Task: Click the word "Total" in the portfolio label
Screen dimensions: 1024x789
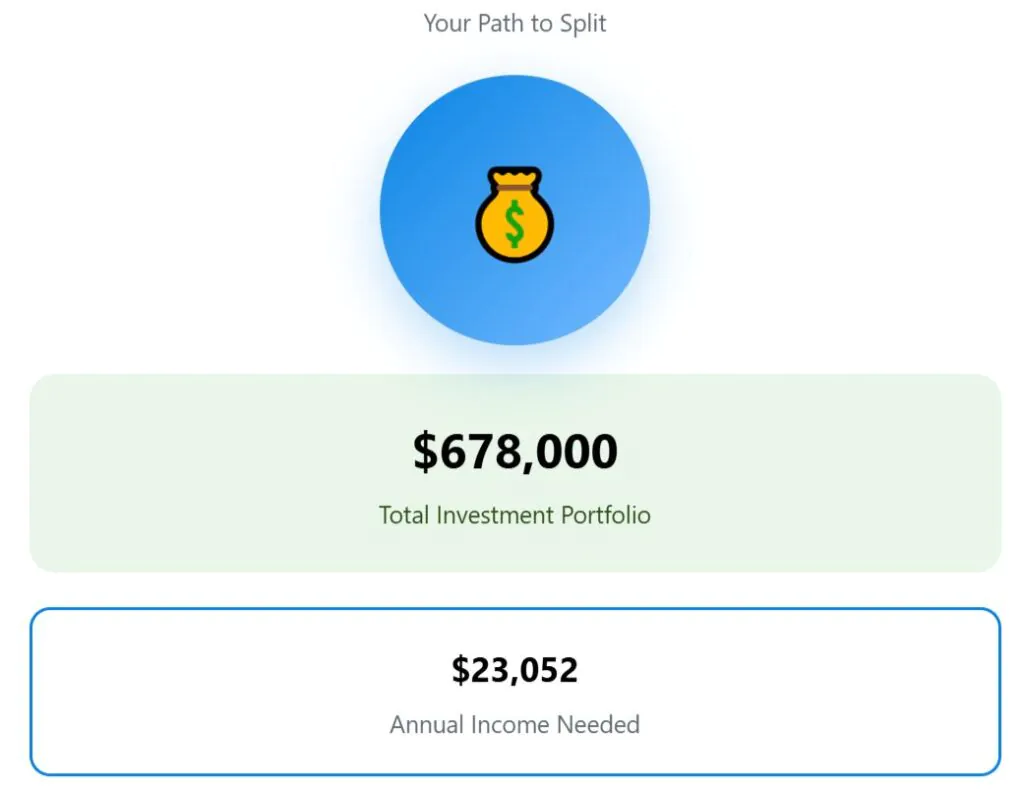Action: click(x=402, y=515)
